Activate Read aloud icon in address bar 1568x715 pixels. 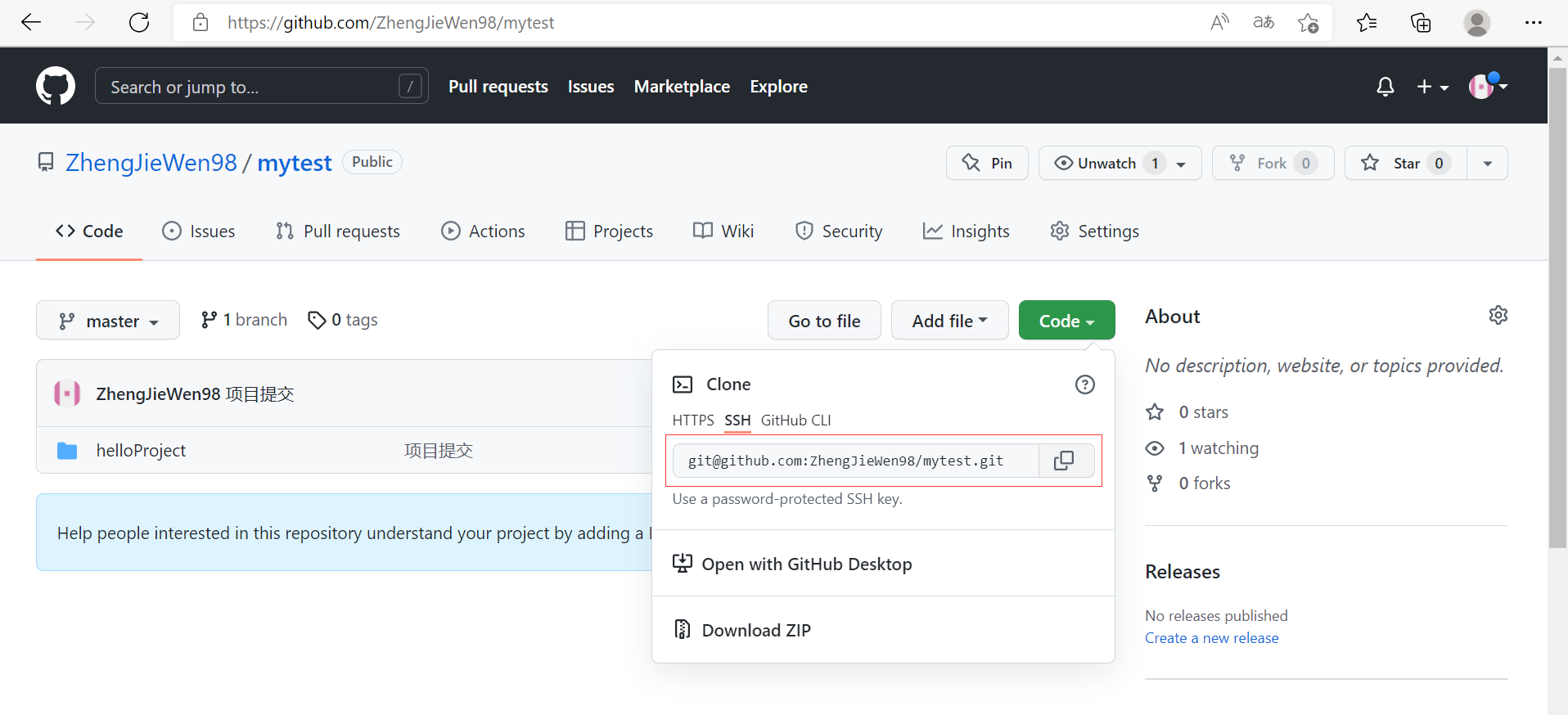[x=1219, y=22]
